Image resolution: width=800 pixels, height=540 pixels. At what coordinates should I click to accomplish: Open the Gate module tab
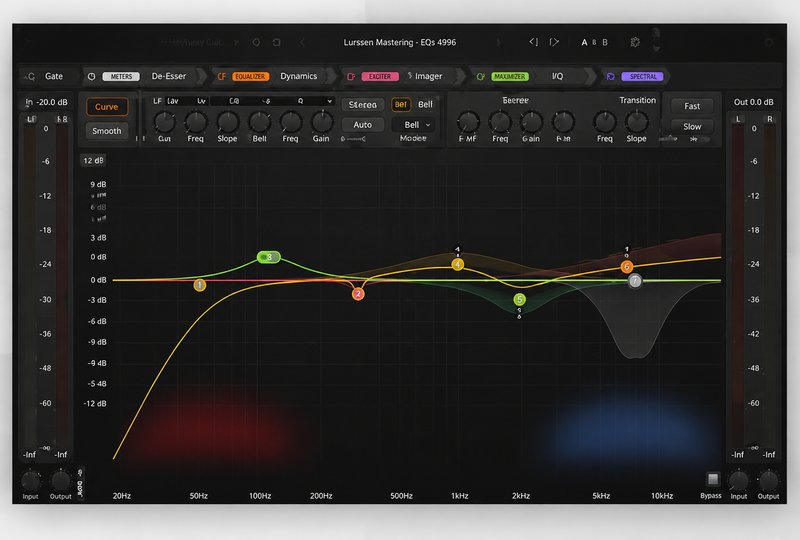54,76
